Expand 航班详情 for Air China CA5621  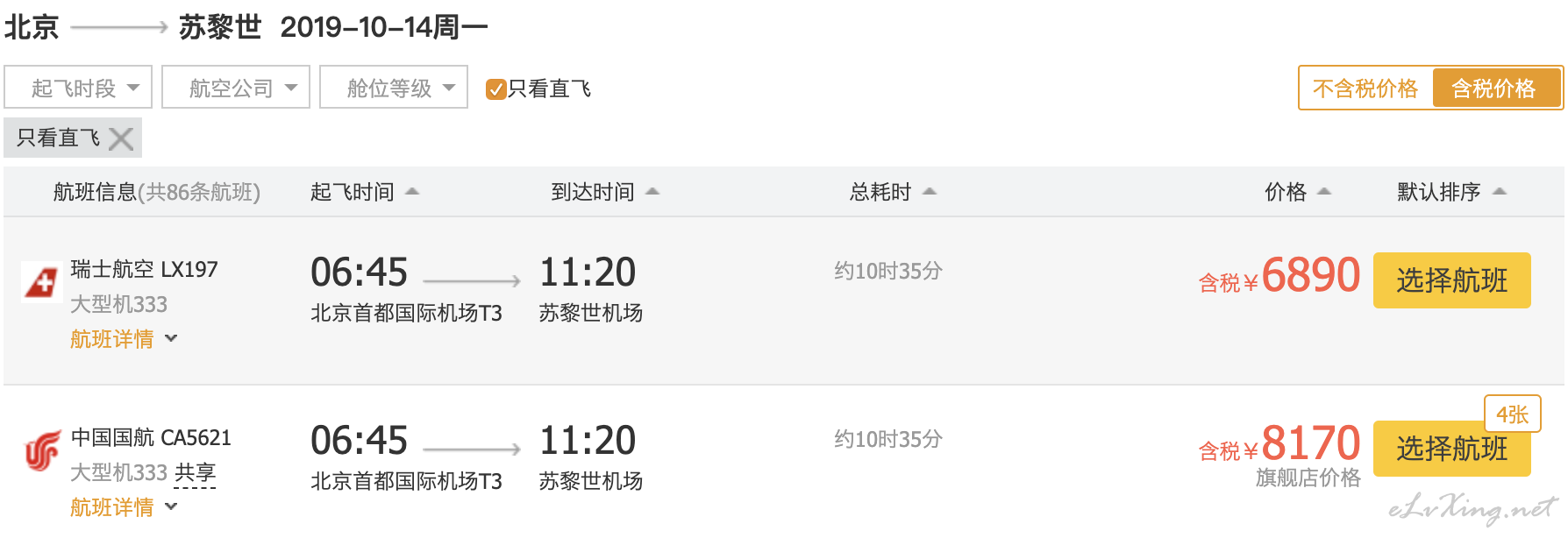[124, 507]
